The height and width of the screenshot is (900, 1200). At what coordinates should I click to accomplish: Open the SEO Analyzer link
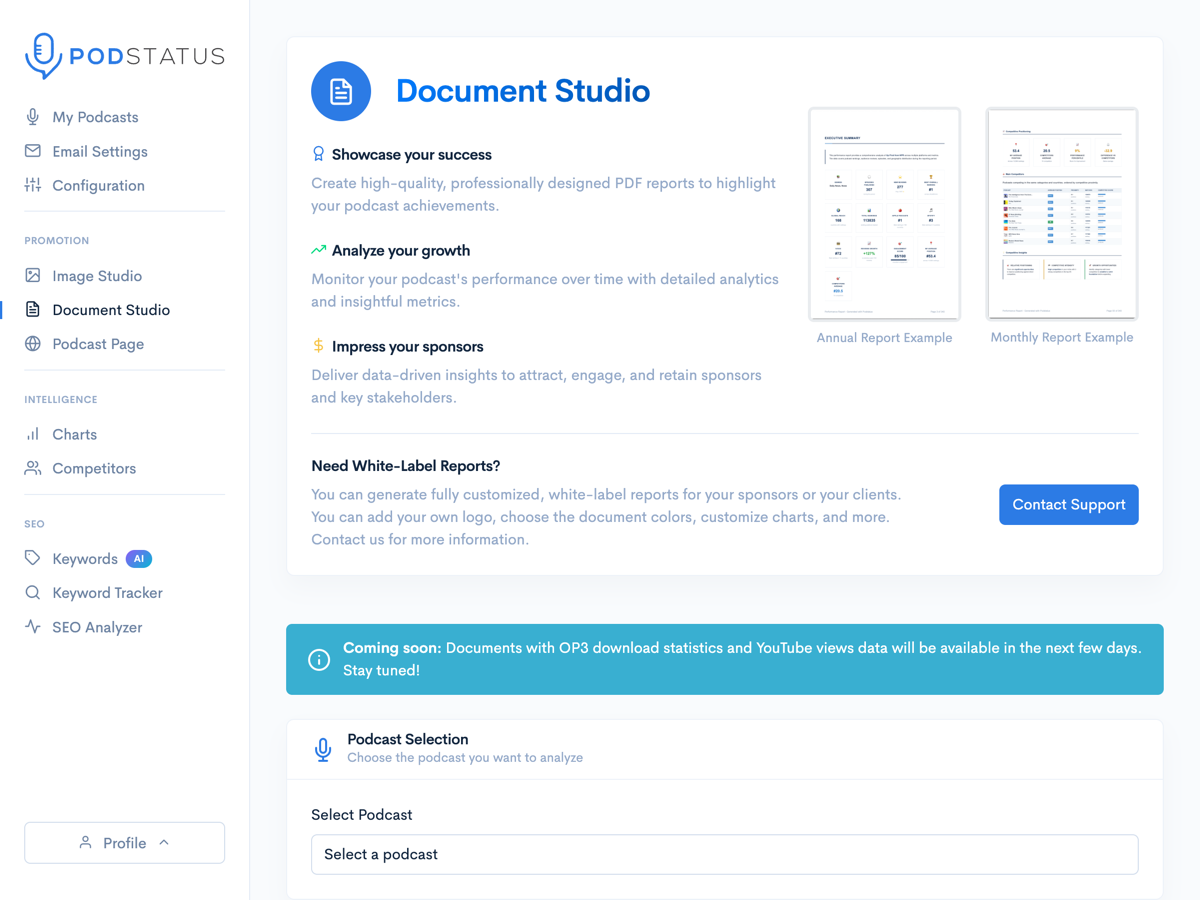pyautogui.click(x=97, y=627)
